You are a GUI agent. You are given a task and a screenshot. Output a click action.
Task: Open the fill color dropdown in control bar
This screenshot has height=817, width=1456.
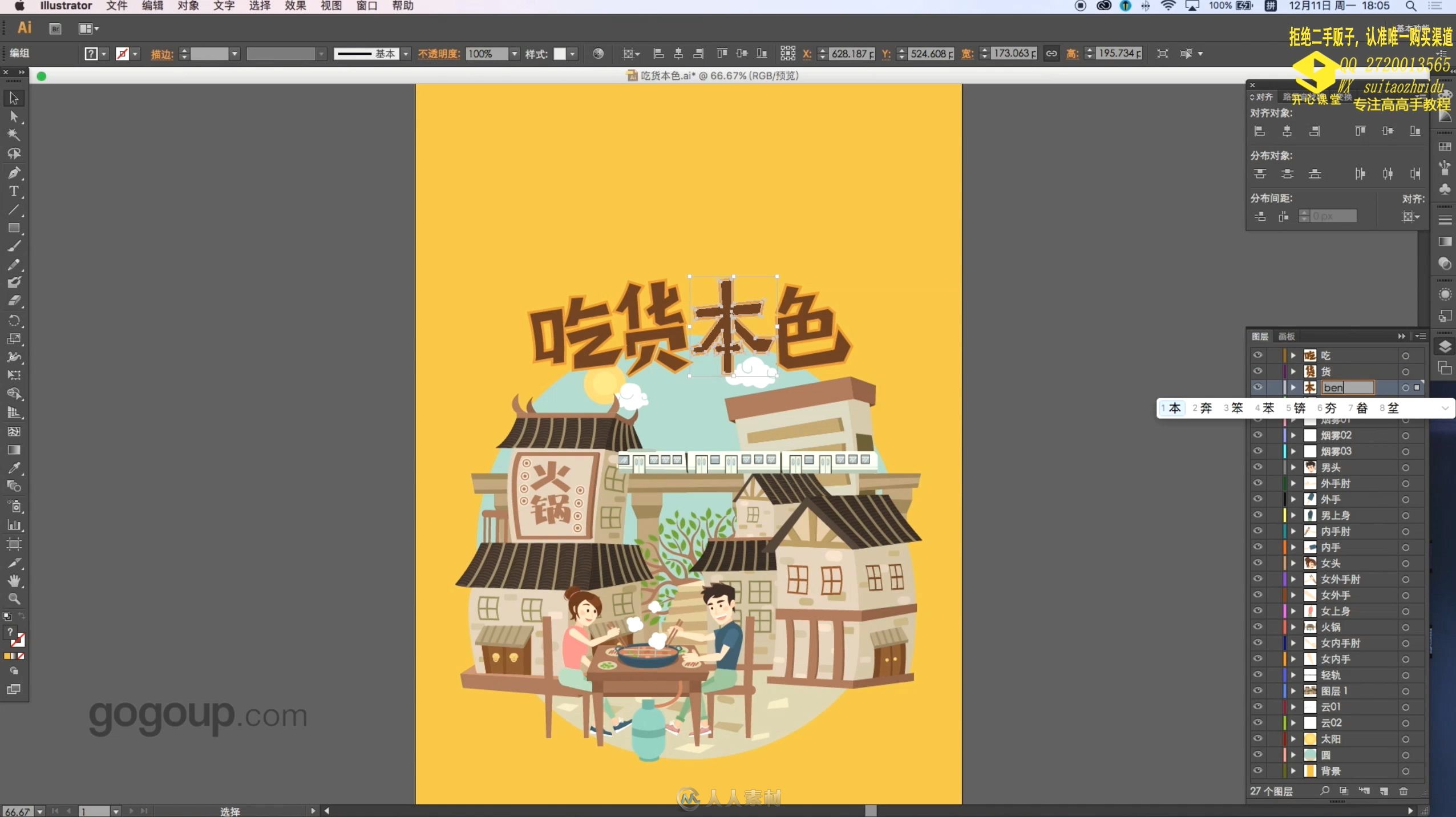point(104,54)
